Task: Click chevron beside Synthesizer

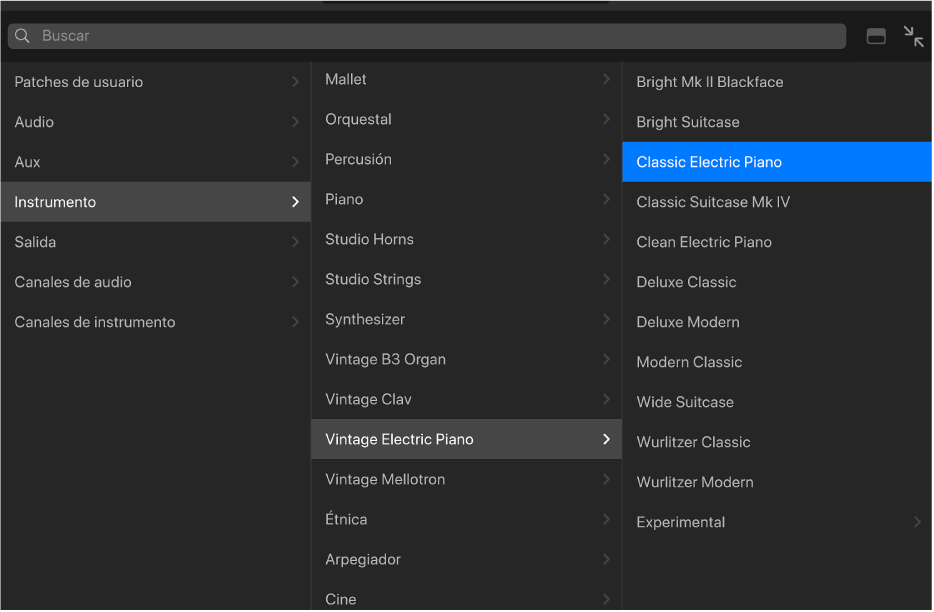Action: click(x=606, y=319)
